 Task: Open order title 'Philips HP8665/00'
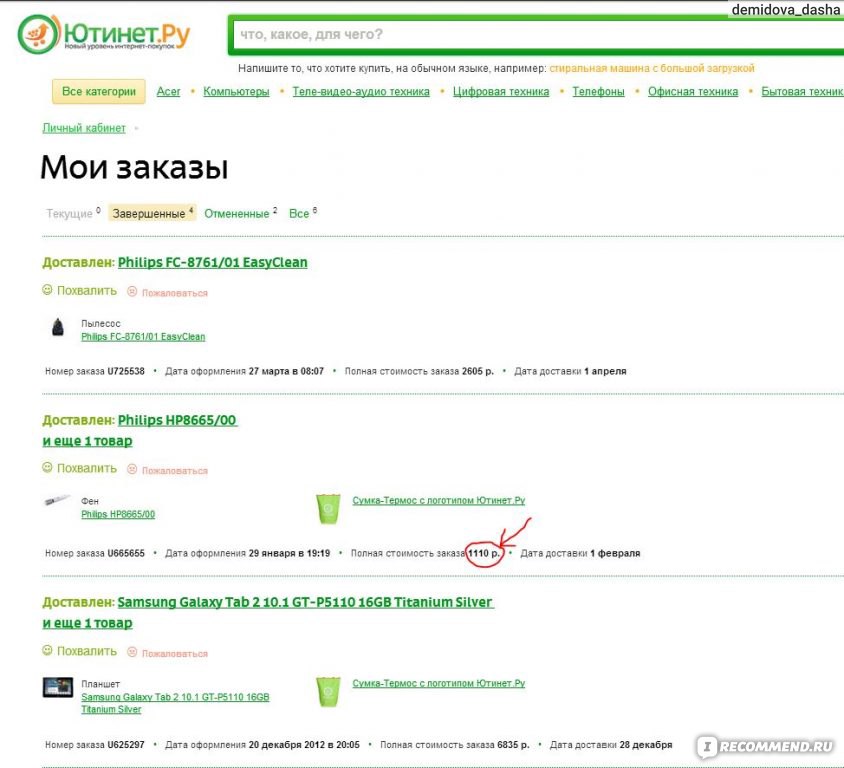(177, 420)
